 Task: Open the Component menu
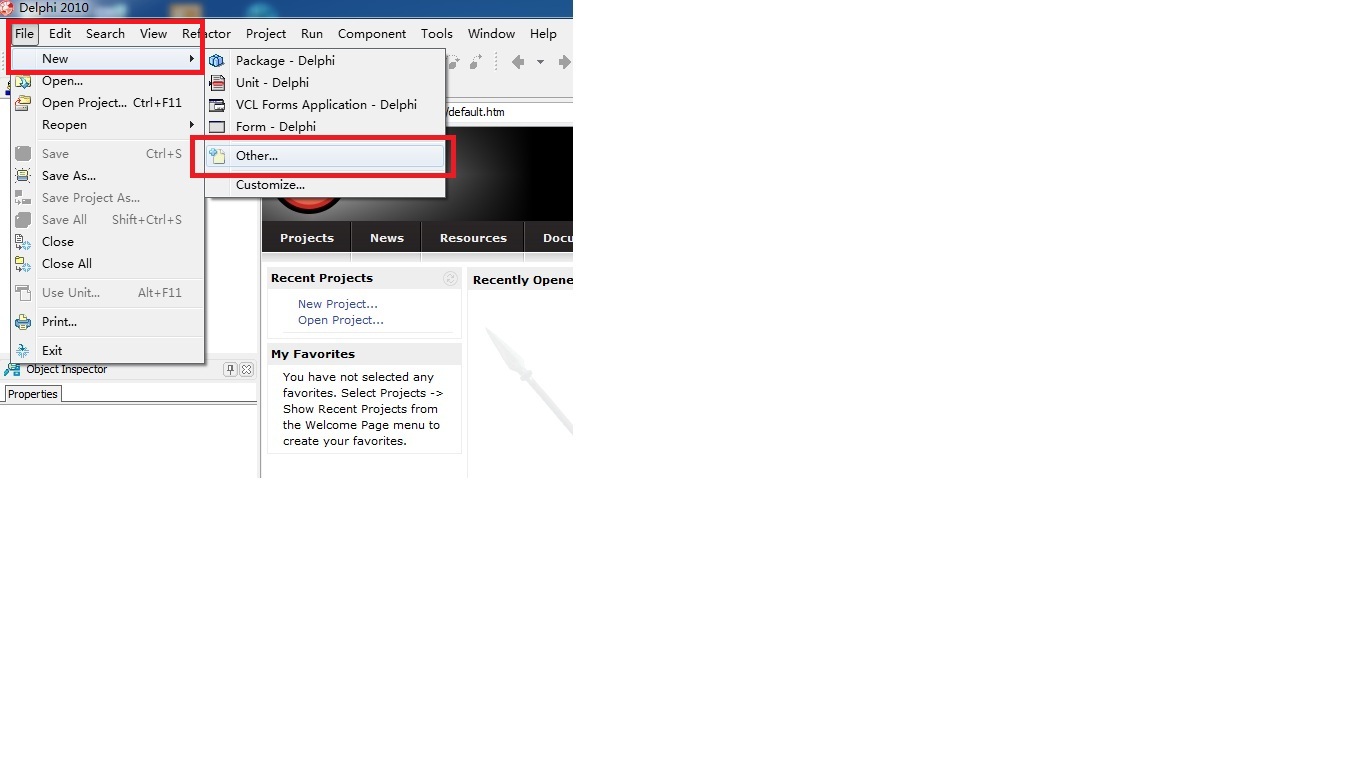pos(372,33)
